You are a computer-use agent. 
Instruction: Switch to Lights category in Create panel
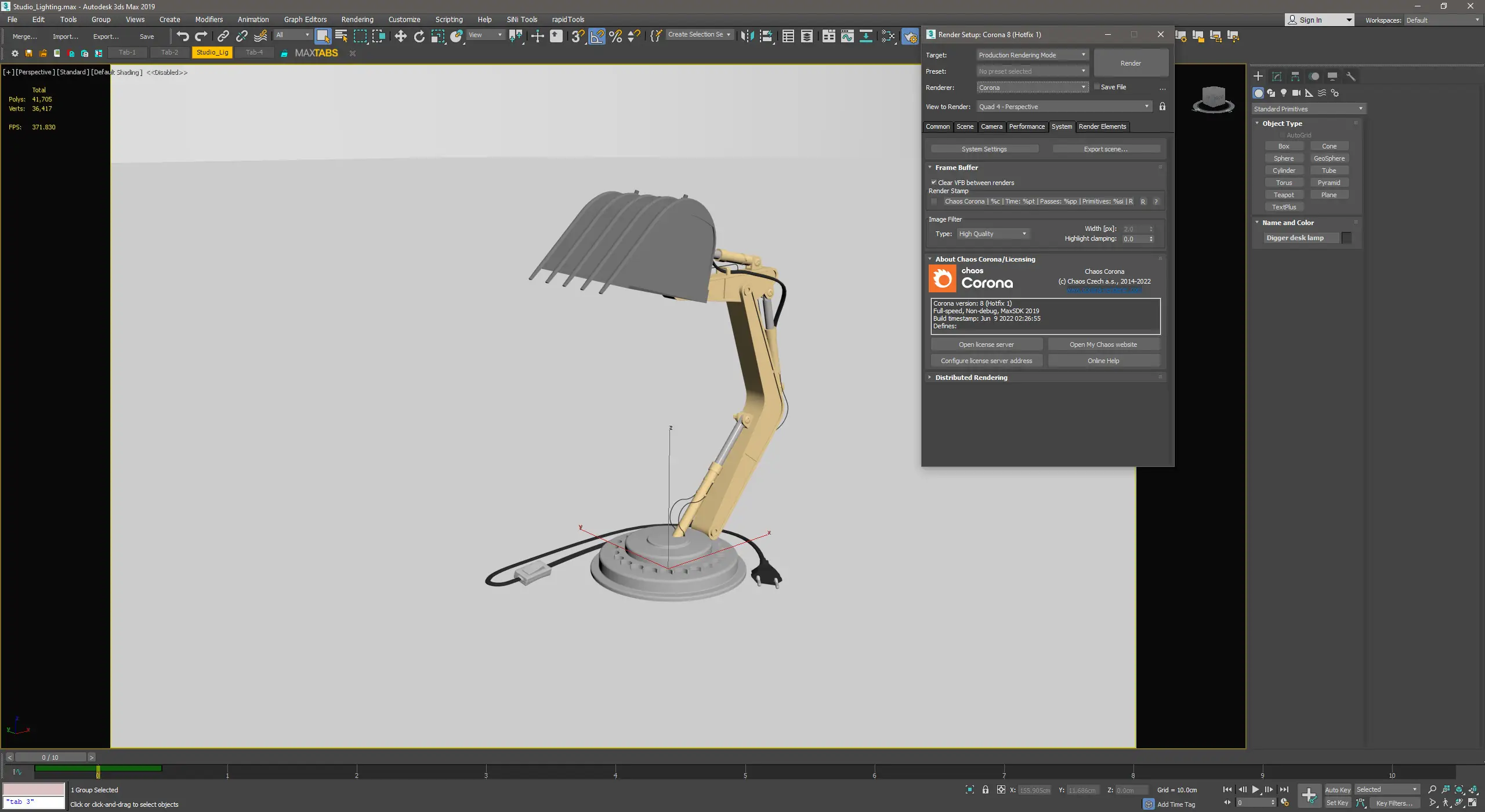coord(1284,93)
